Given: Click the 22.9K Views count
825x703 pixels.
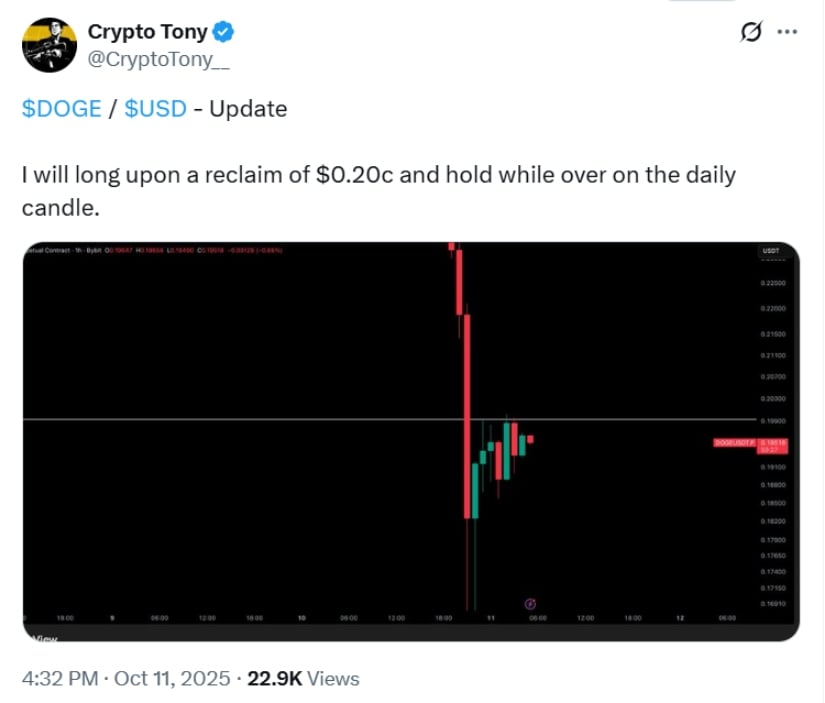Looking at the screenshot, I should (x=303, y=678).
